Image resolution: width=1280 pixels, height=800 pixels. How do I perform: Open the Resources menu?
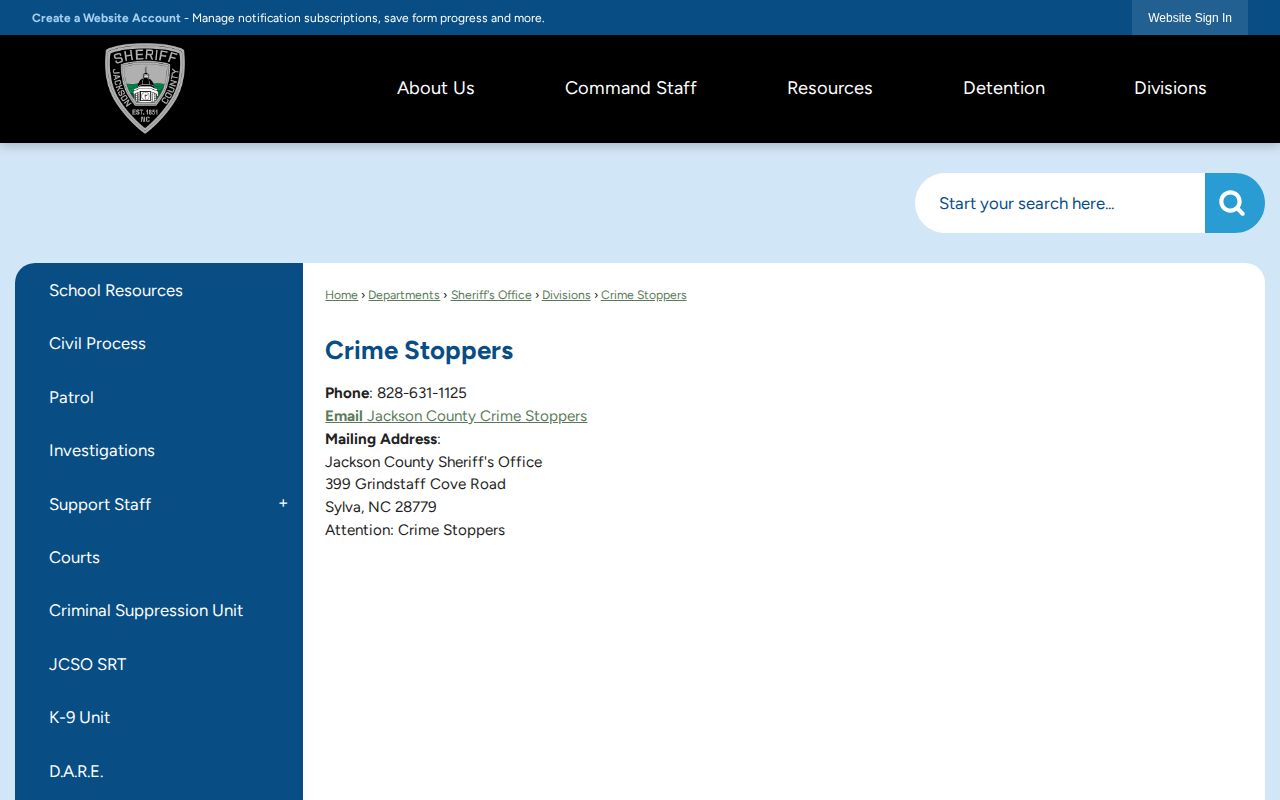830,88
